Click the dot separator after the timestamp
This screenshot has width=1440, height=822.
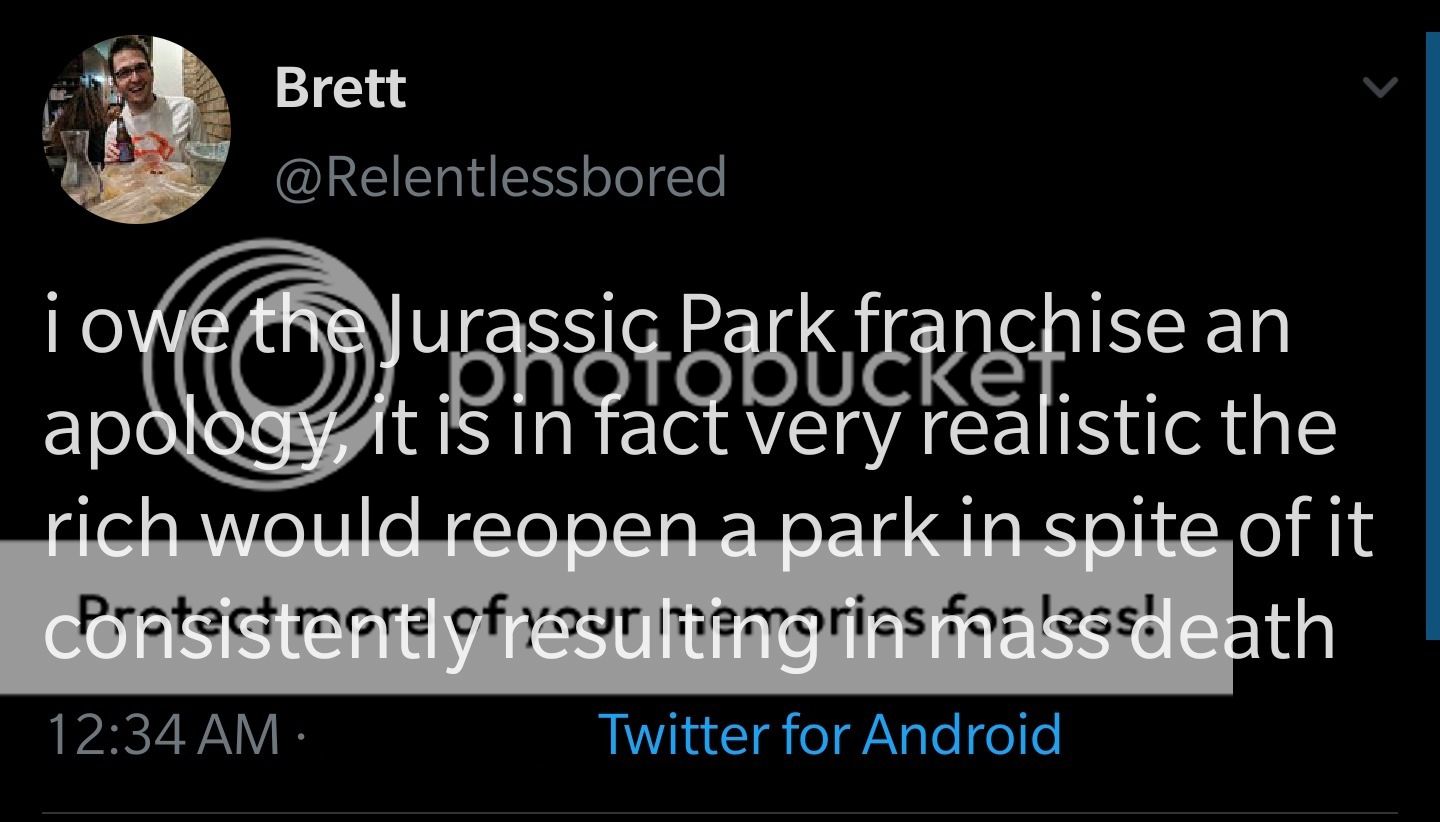pos(300,736)
